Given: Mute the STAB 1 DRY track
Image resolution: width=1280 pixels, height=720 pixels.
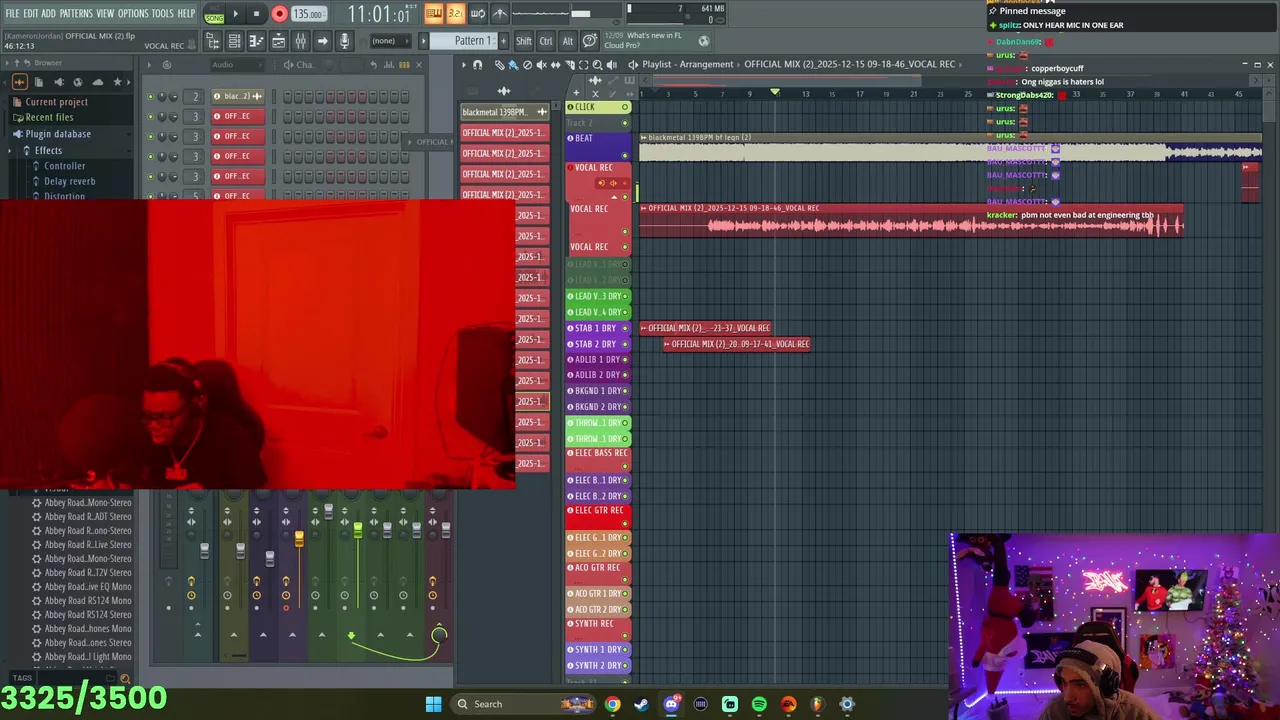Looking at the screenshot, I should [x=625, y=328].
